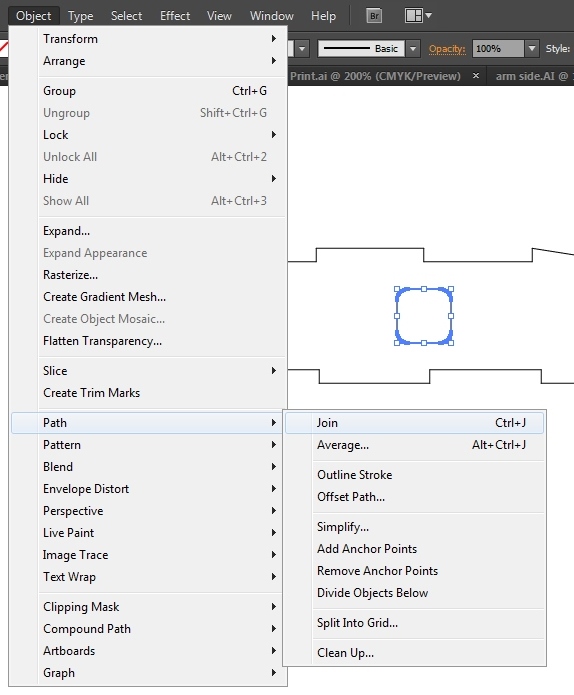Viewport: 574px width, 695px height.
Task: Choose Clean Up... in Path submenu
Action: 414,653
